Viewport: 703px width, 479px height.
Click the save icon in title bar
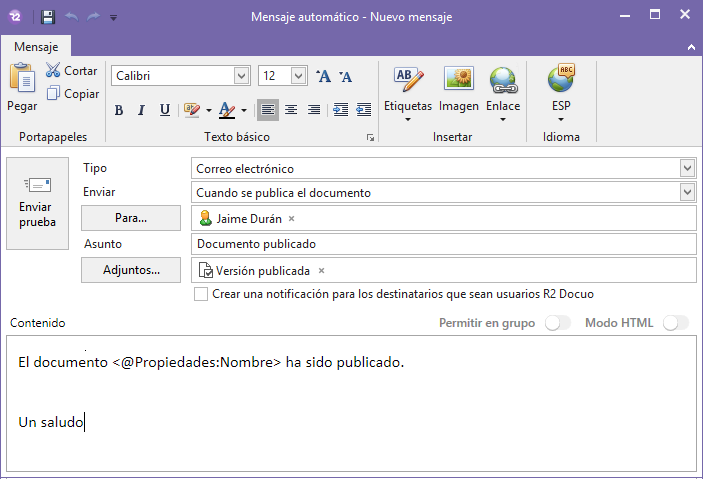tap(48, 17)
